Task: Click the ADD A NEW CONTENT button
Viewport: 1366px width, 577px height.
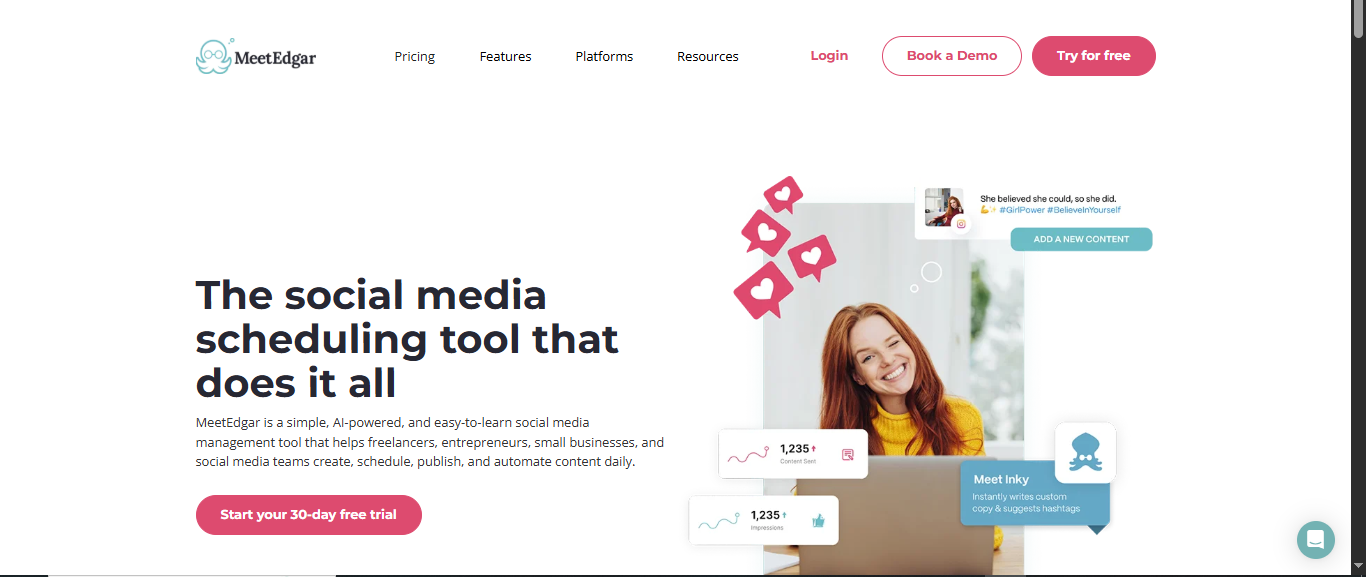Action: (1081, 239)
